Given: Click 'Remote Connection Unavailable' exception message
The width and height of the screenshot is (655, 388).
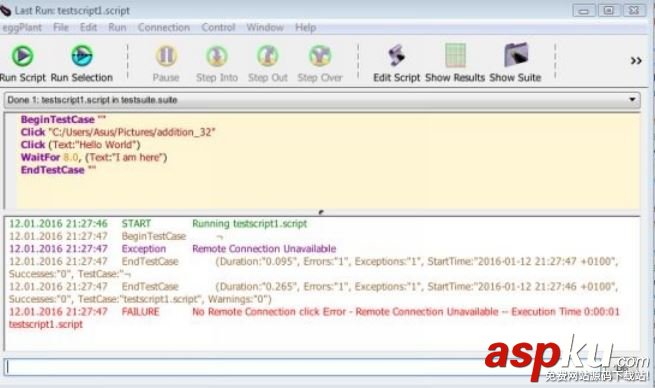Looking at the screenshot, I should click(x=264, y=249).
